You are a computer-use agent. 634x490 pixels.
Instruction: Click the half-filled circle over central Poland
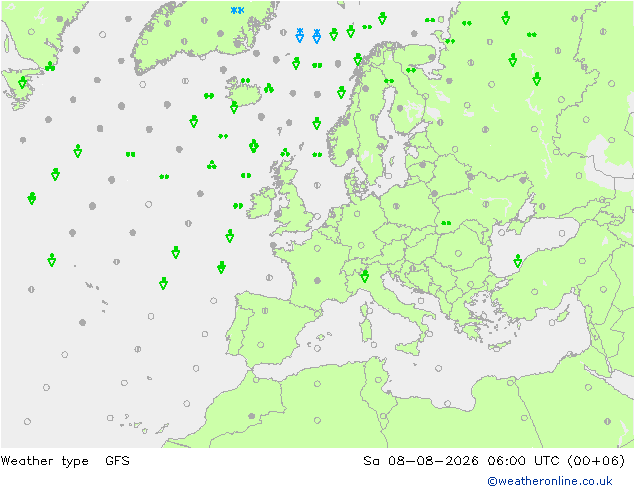[396, 206]
